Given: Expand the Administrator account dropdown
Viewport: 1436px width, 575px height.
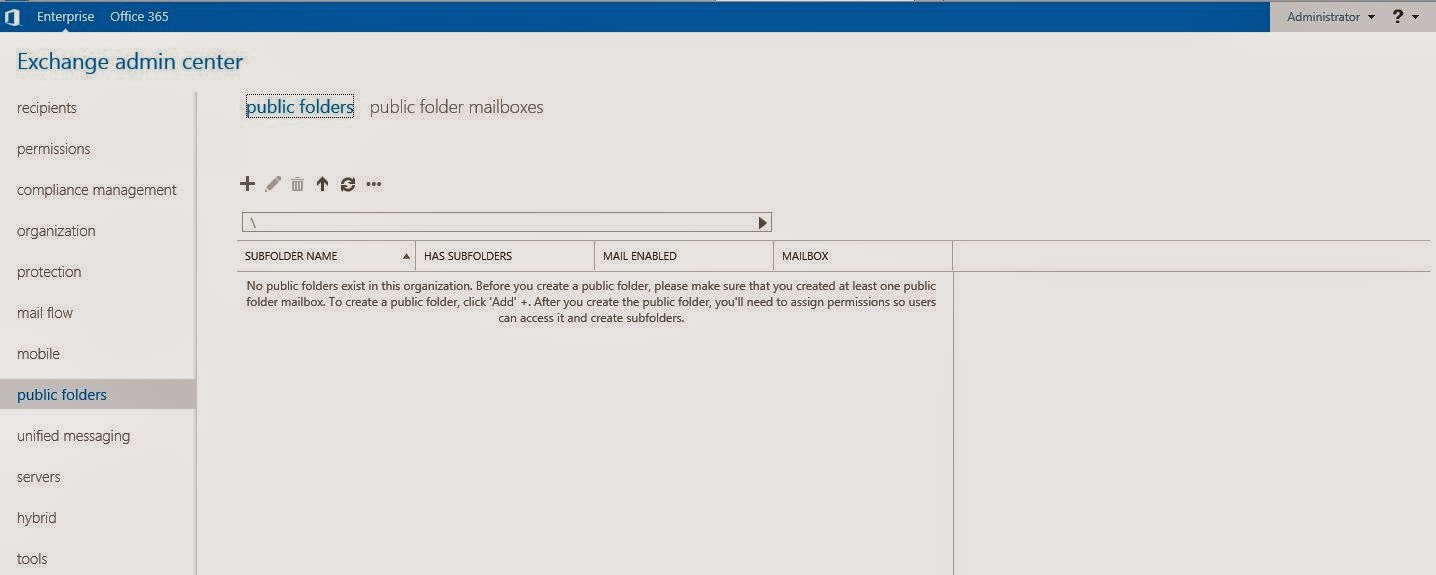Looking at the screenshot, I should tap(1330, 17).
